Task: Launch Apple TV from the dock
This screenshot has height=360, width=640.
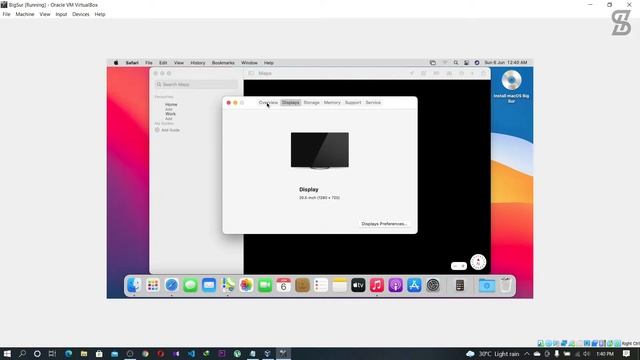Action: [x=358, y=285]
